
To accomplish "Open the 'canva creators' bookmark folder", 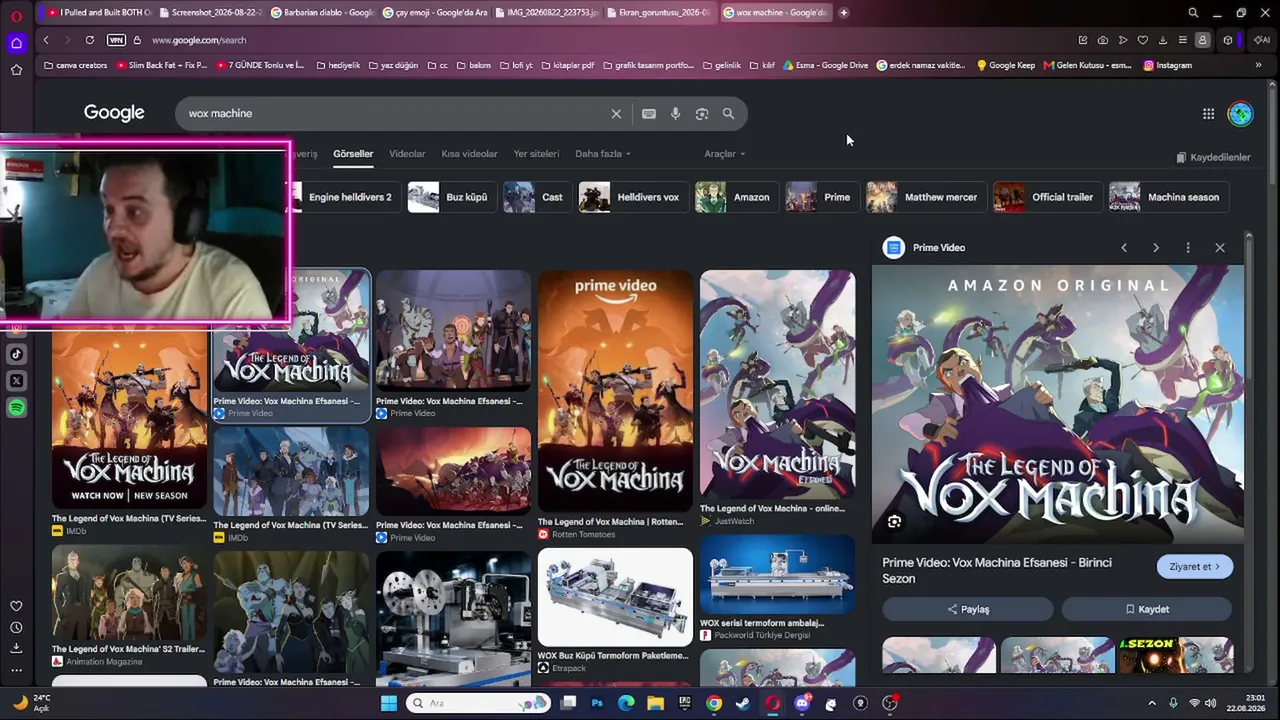I will [75, 65].
